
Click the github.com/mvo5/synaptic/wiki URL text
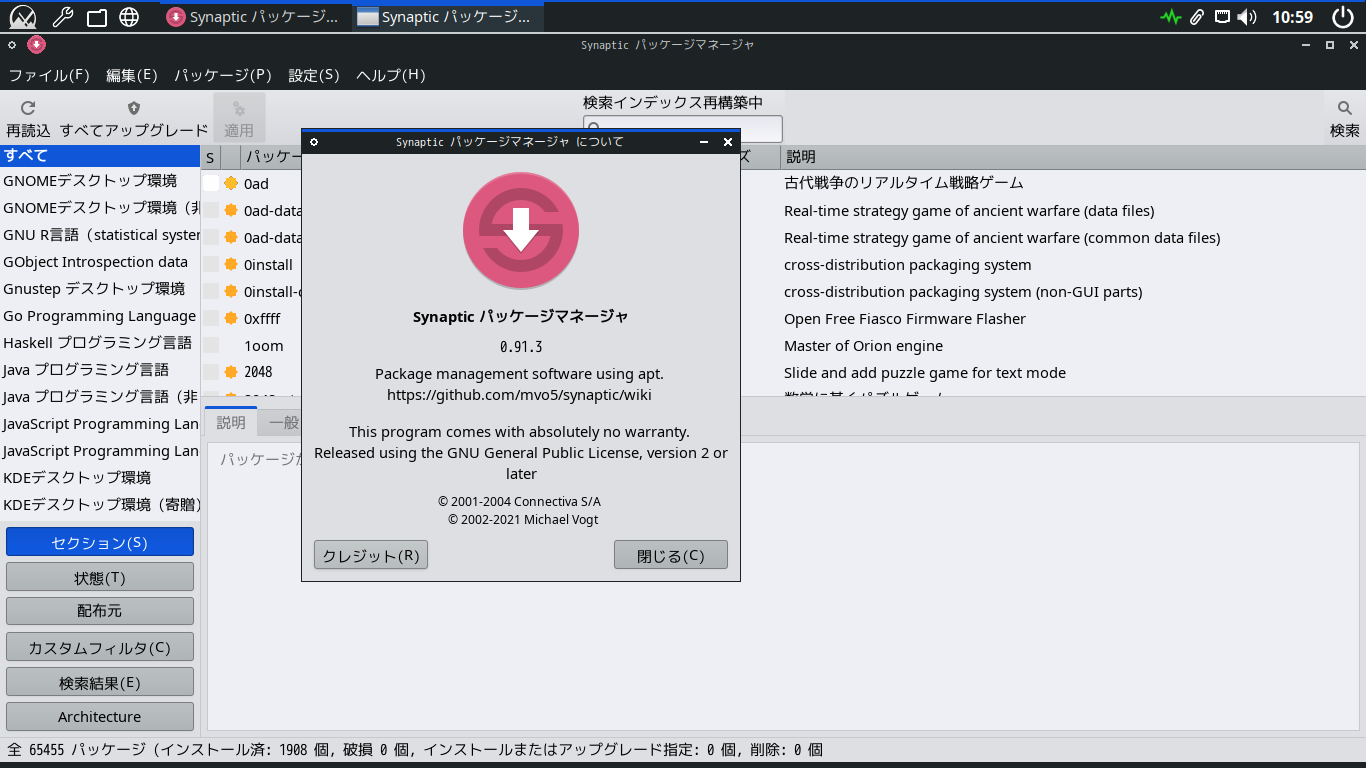pyautogui.click(x=519, y=394)
